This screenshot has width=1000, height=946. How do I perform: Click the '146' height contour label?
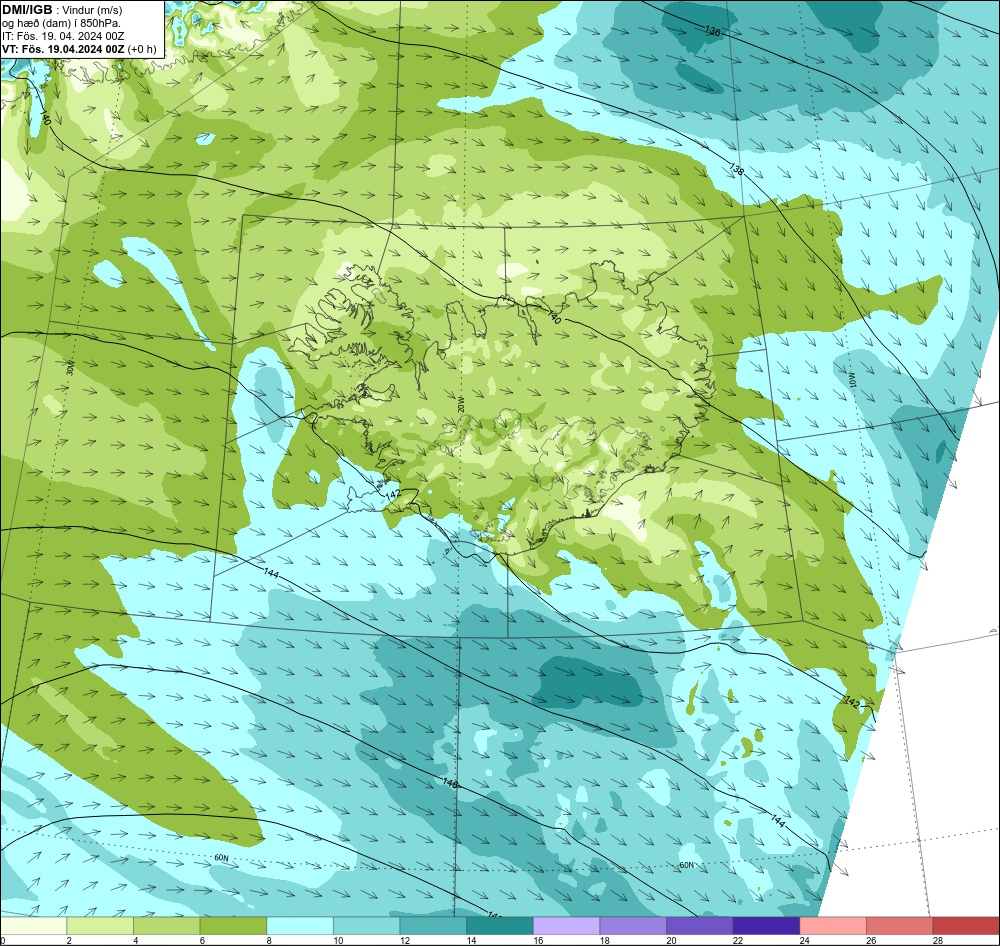click(450, 782)
